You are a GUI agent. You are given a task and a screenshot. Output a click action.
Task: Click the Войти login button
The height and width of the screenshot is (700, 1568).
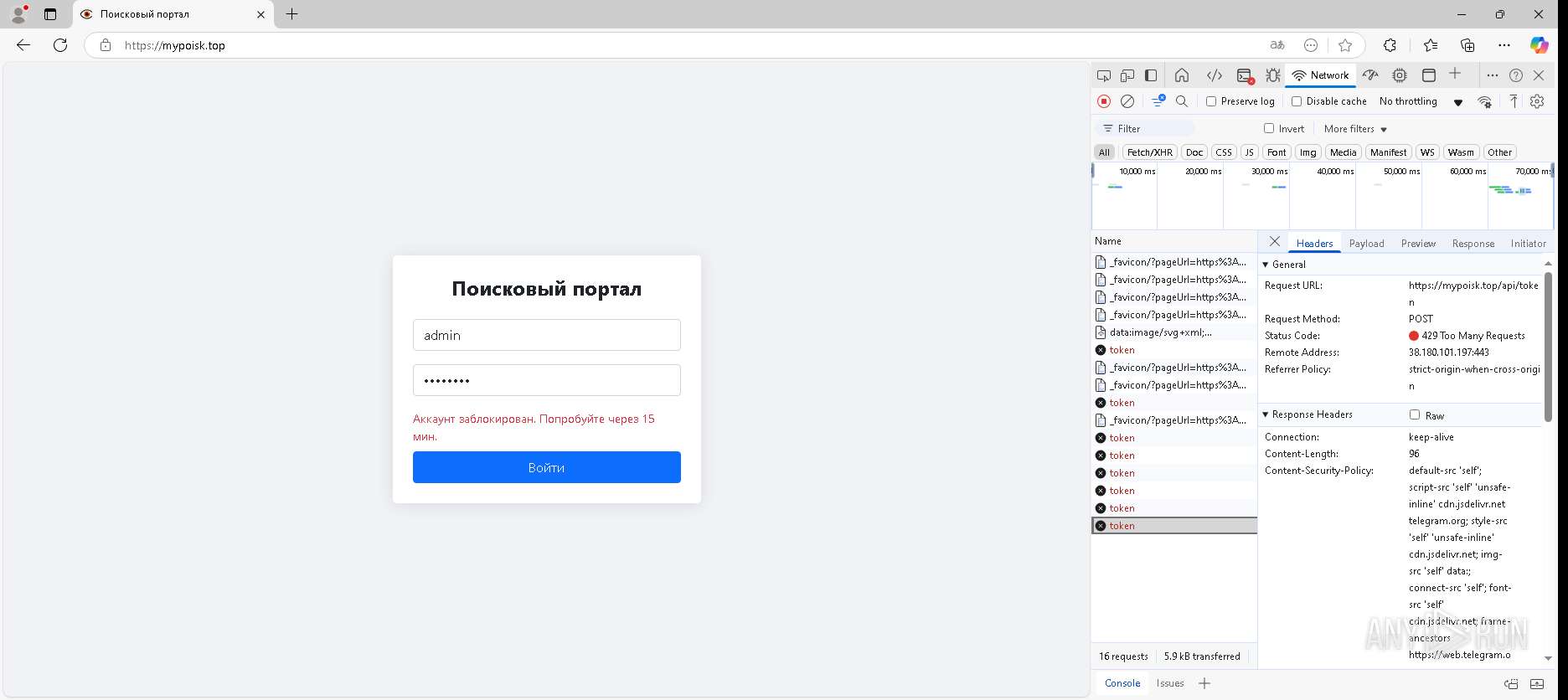point(546,467)
